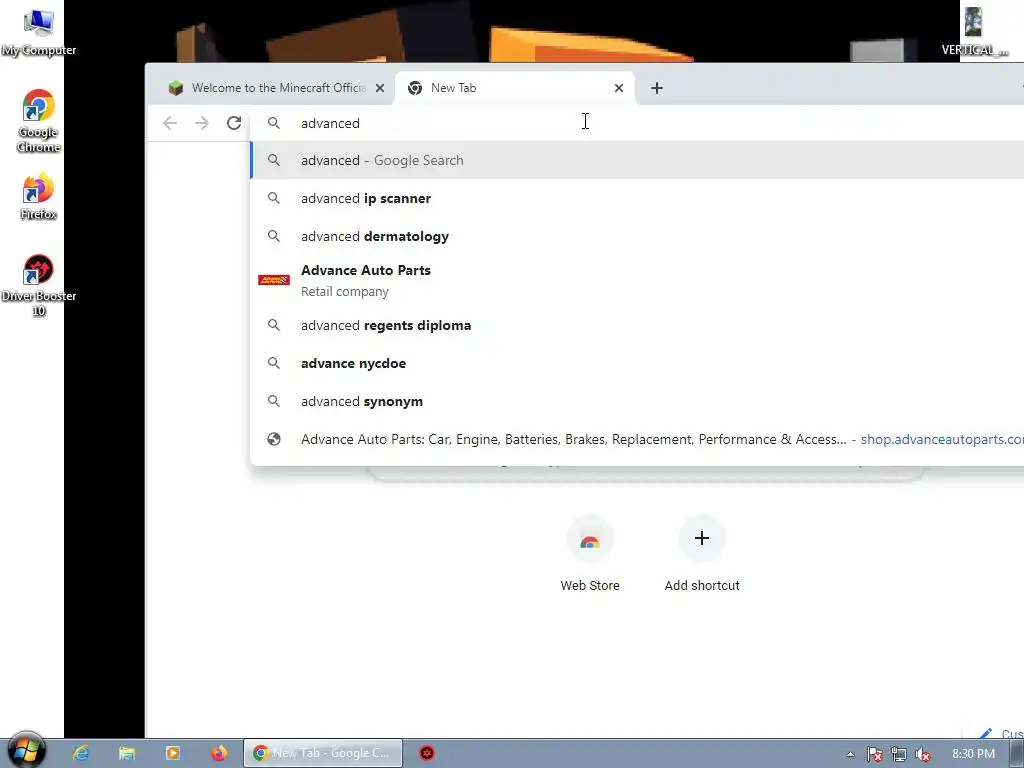The image size is (1024, 768).
Task: Select 'advance nycdoe' suggestion
Action: (637, 363)
